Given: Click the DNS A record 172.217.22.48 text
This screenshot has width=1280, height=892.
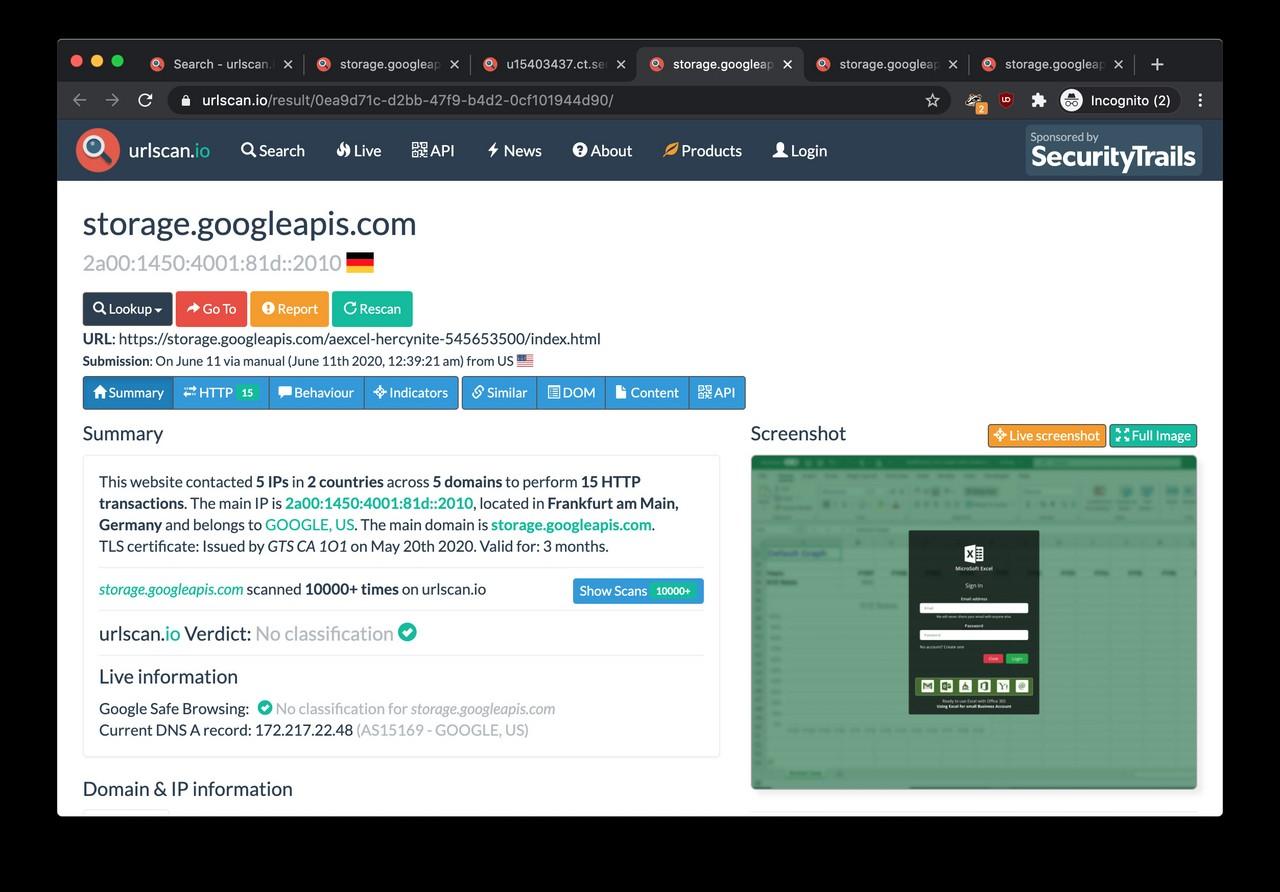Looking at the screenshot, I should [x=304, y=730].
